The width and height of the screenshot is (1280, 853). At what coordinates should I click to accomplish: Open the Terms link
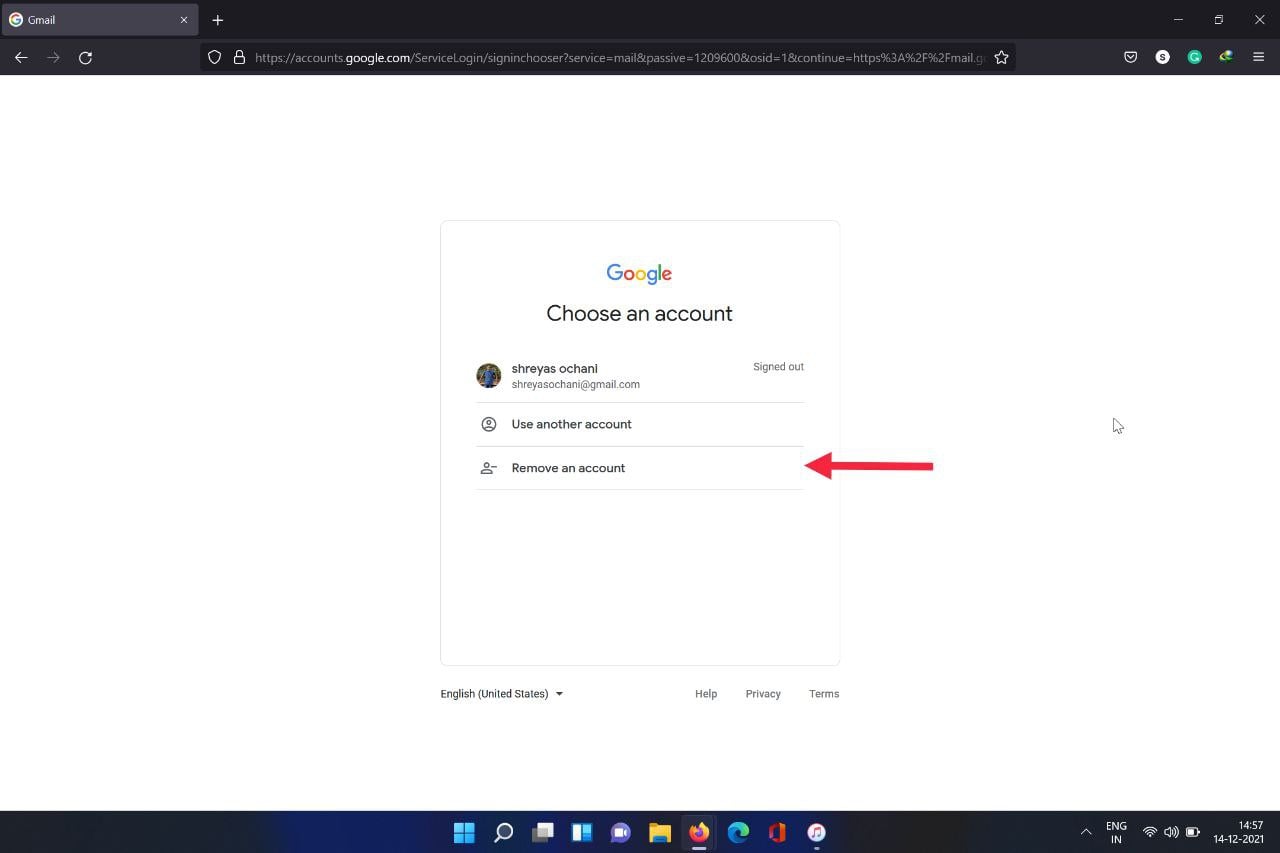824,694
